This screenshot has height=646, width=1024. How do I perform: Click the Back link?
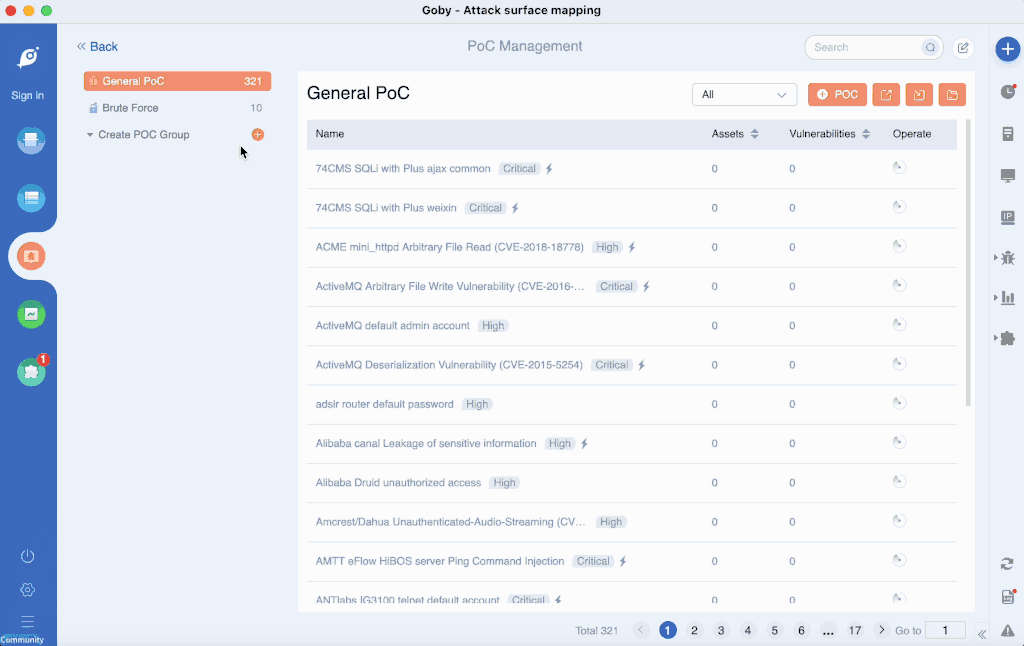[97, 46]
